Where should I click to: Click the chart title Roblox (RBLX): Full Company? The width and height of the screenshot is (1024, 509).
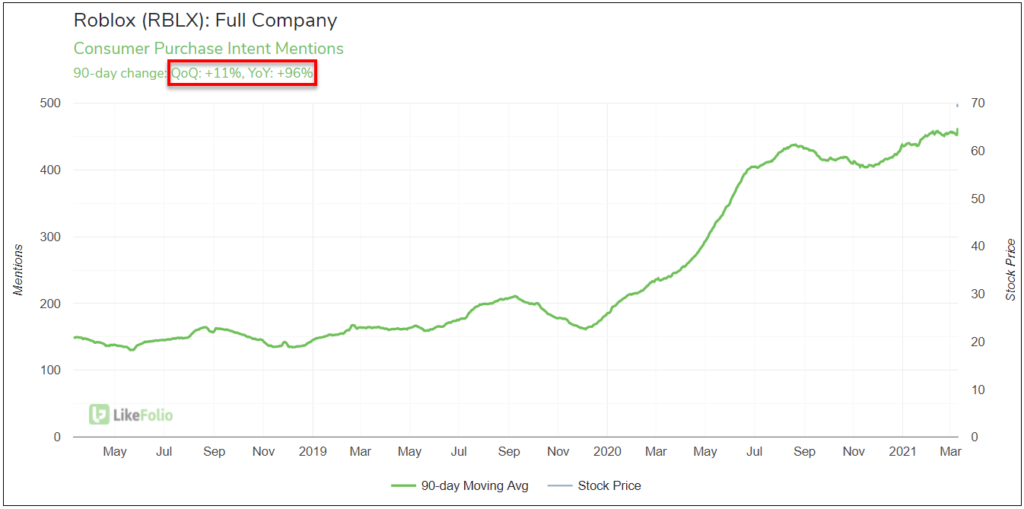[x=205, y=21]
